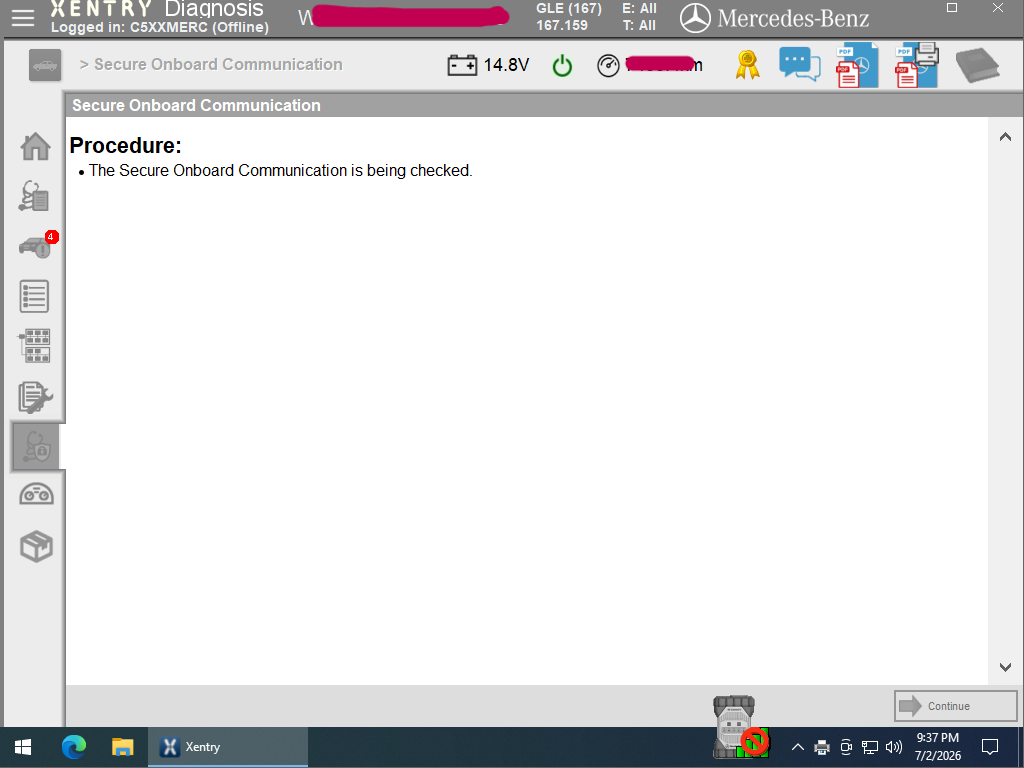1024x768 pixels.
Task: Print the PDF report with printer icon
Action: tap(917, 65)
